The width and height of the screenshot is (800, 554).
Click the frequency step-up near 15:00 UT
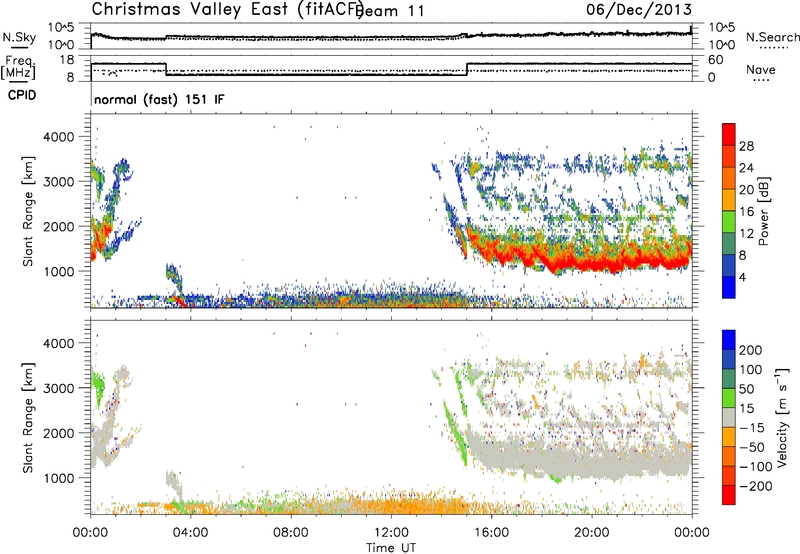467,69
